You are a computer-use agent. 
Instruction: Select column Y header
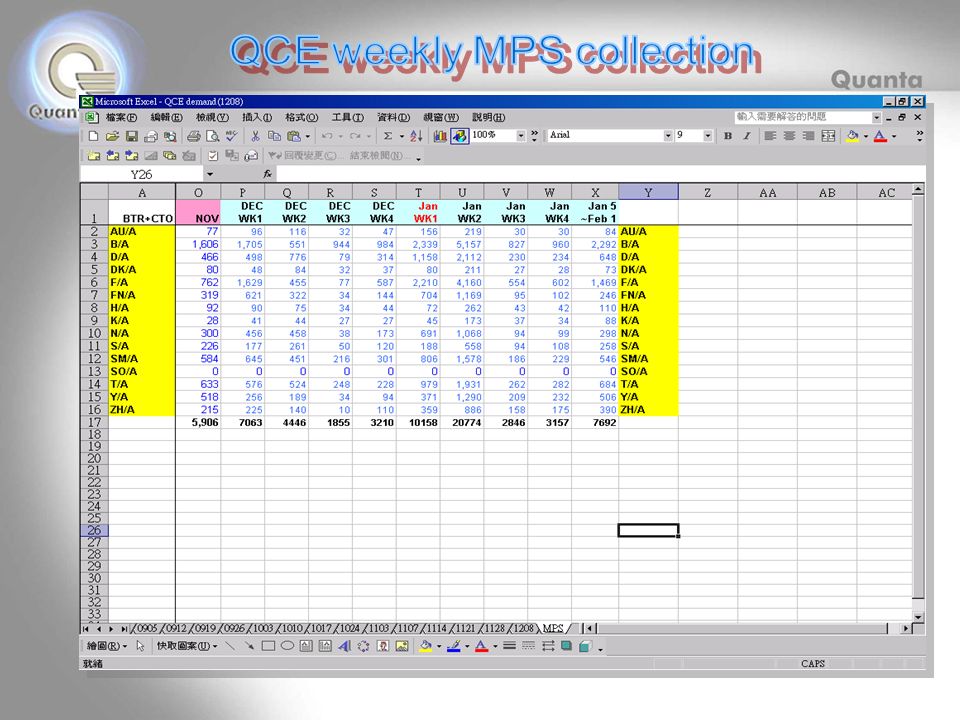coord(648,192)
